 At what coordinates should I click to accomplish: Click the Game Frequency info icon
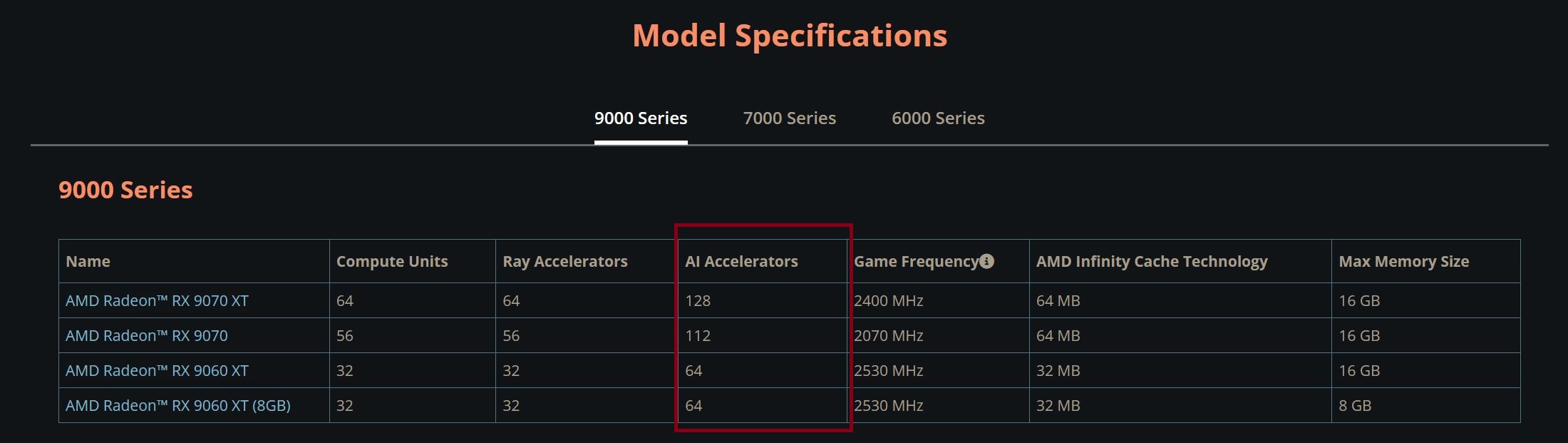(x=986, y=261)
